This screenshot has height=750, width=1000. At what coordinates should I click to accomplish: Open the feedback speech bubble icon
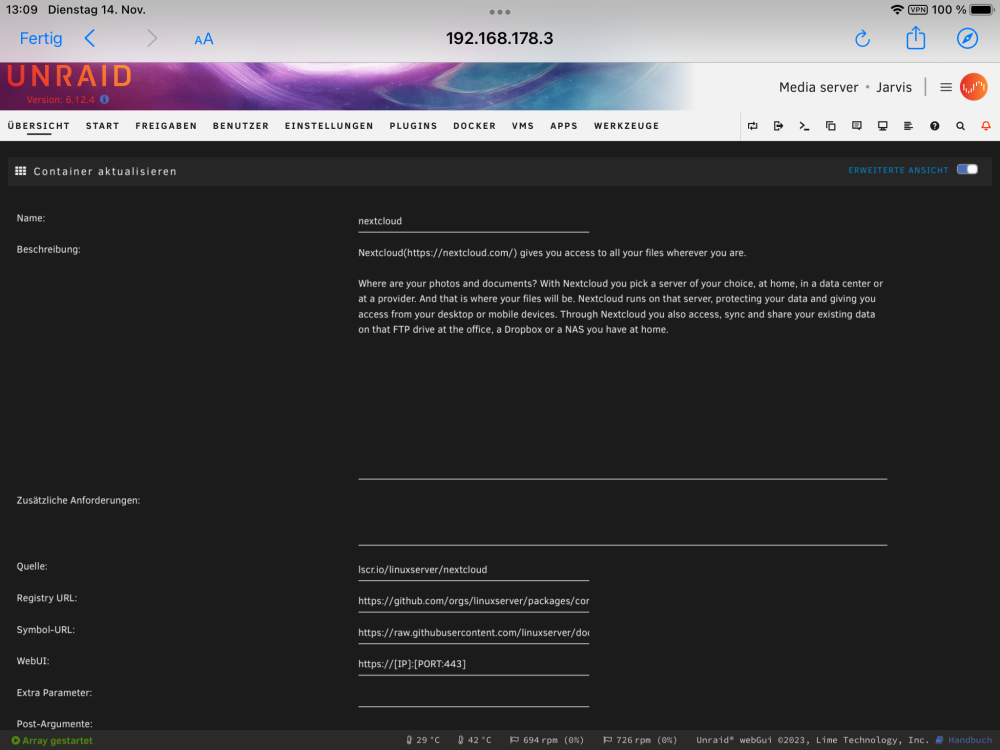coord(857,126)
